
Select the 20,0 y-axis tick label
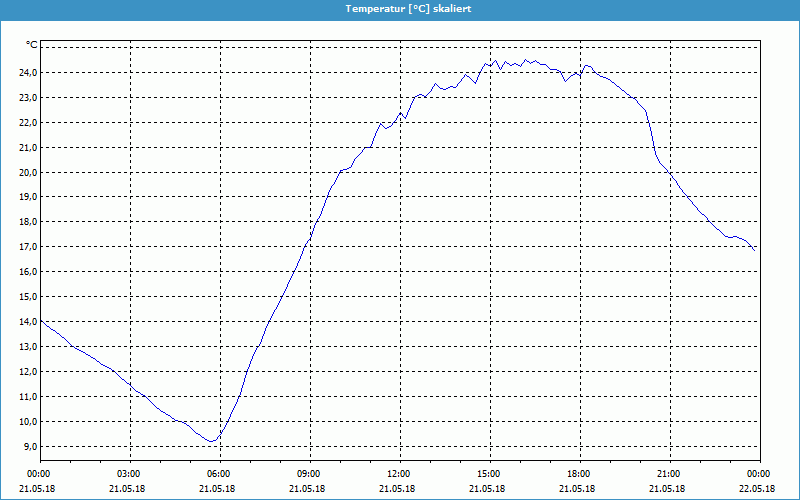(x=27, y=172)
